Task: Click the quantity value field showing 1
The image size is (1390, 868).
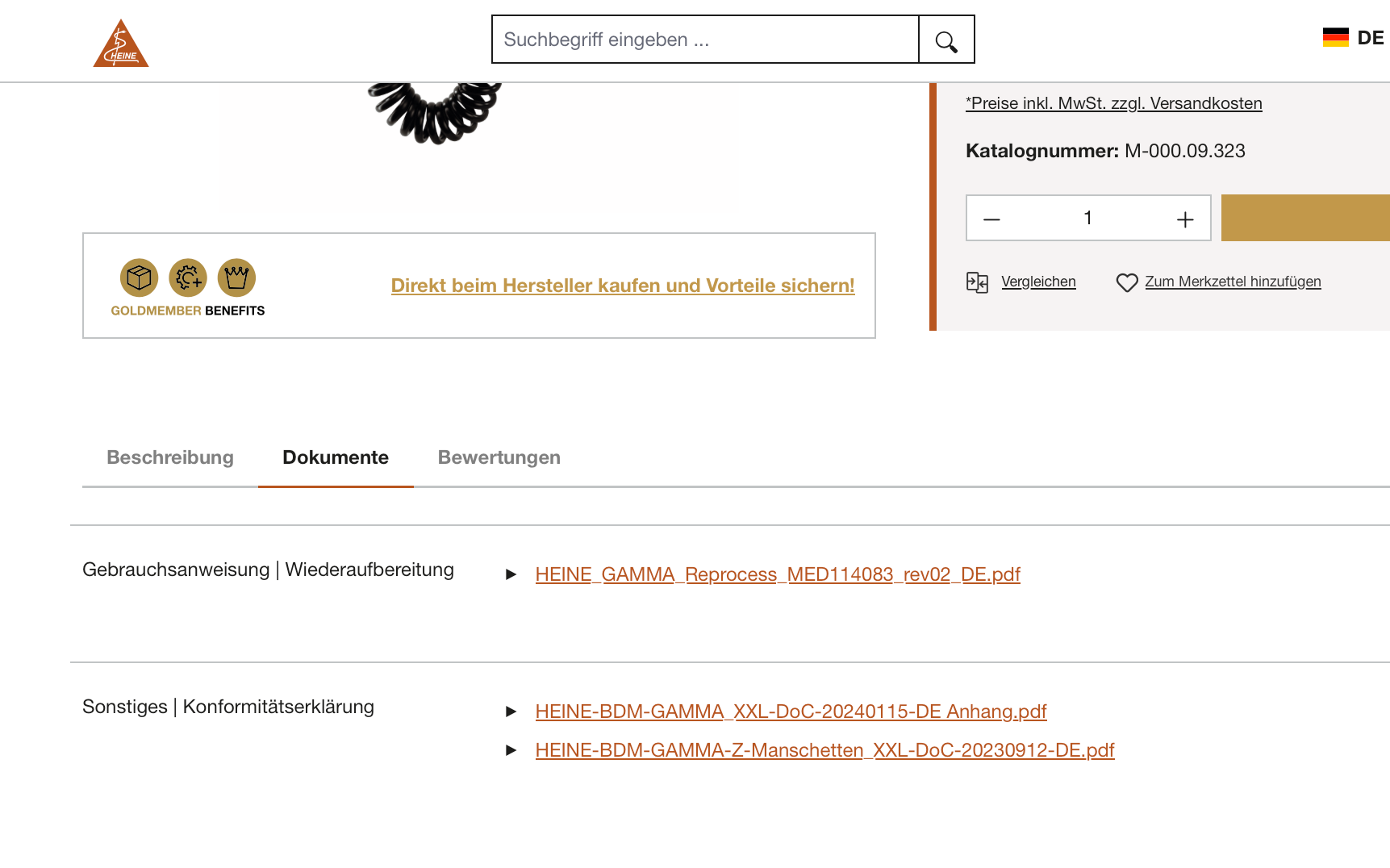Action: 1087,218
